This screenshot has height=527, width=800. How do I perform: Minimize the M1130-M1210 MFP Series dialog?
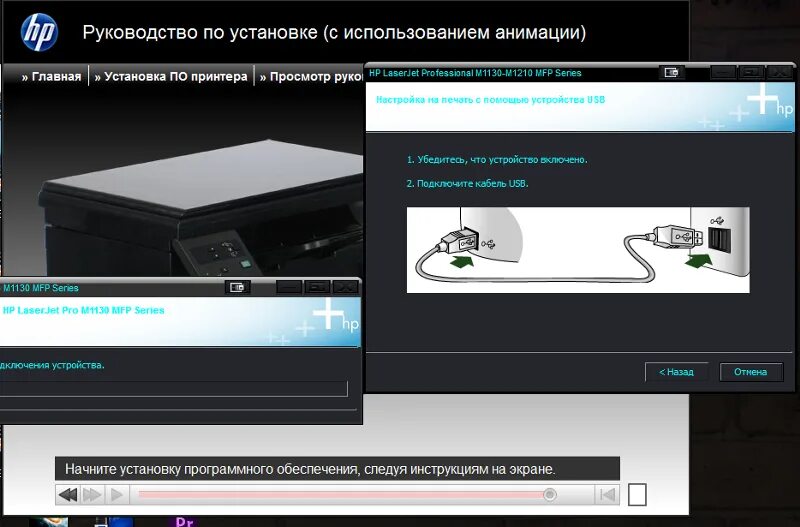pos(723,72)
